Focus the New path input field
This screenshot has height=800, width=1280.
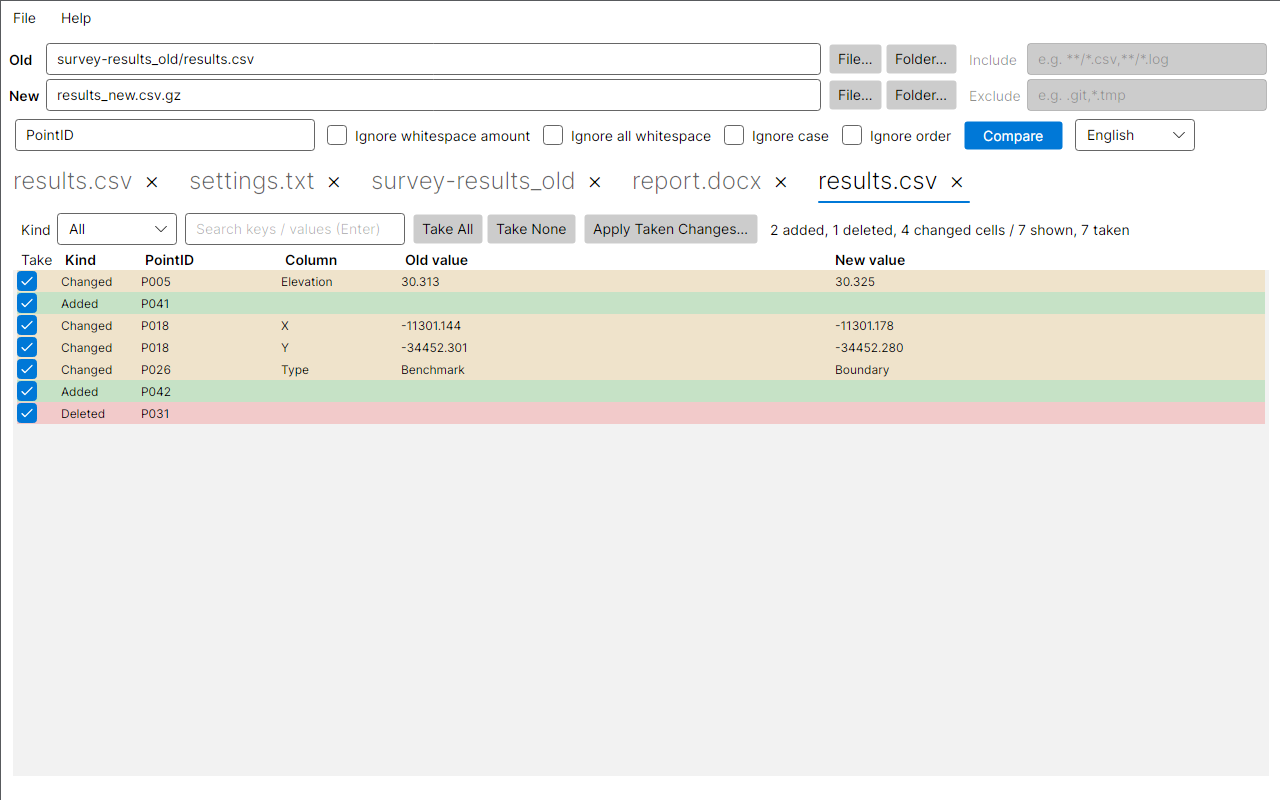433,95
